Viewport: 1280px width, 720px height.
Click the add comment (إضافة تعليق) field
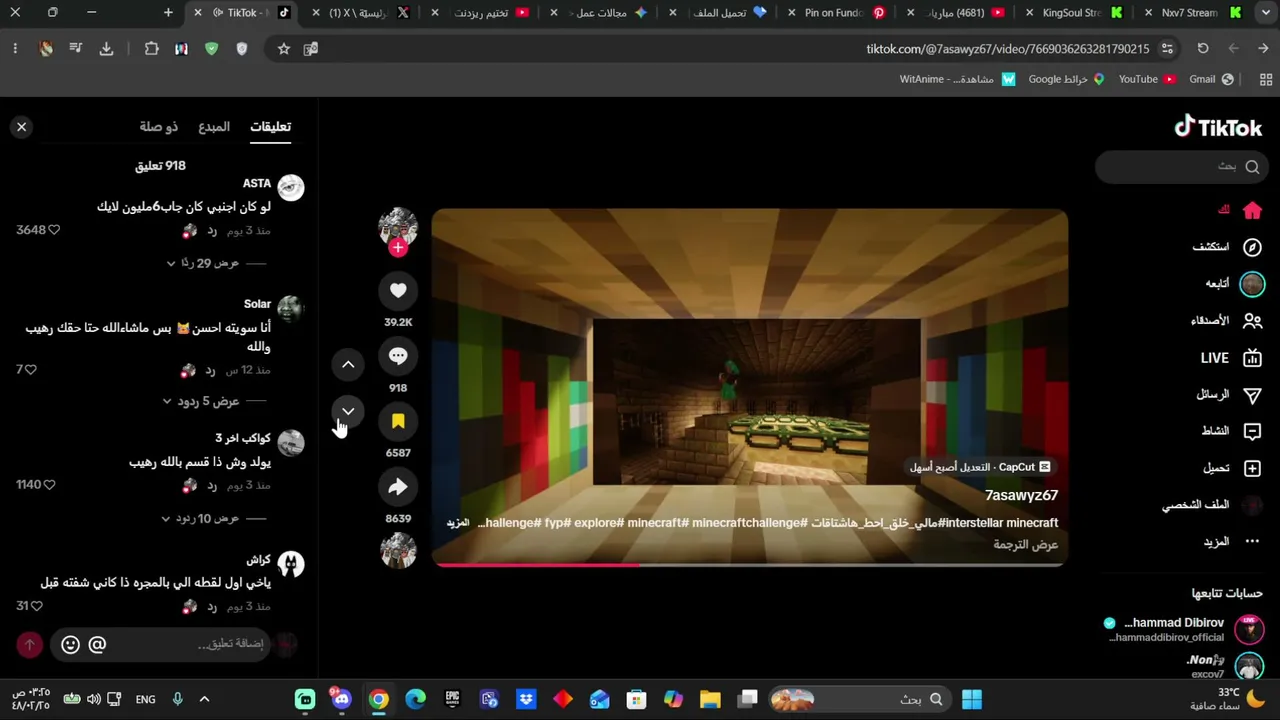point(160,644)
